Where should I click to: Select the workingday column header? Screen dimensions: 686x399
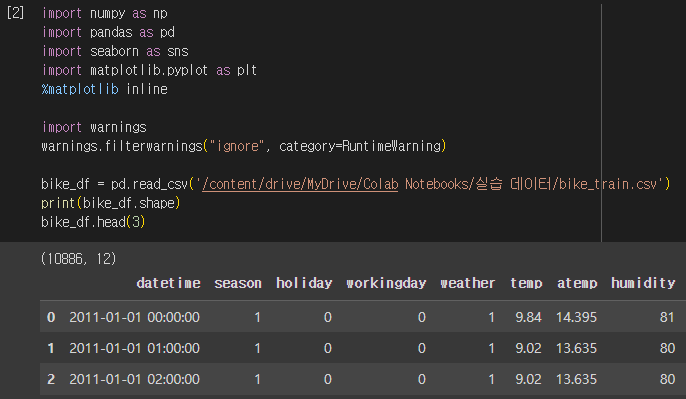[x=386, y=283]
